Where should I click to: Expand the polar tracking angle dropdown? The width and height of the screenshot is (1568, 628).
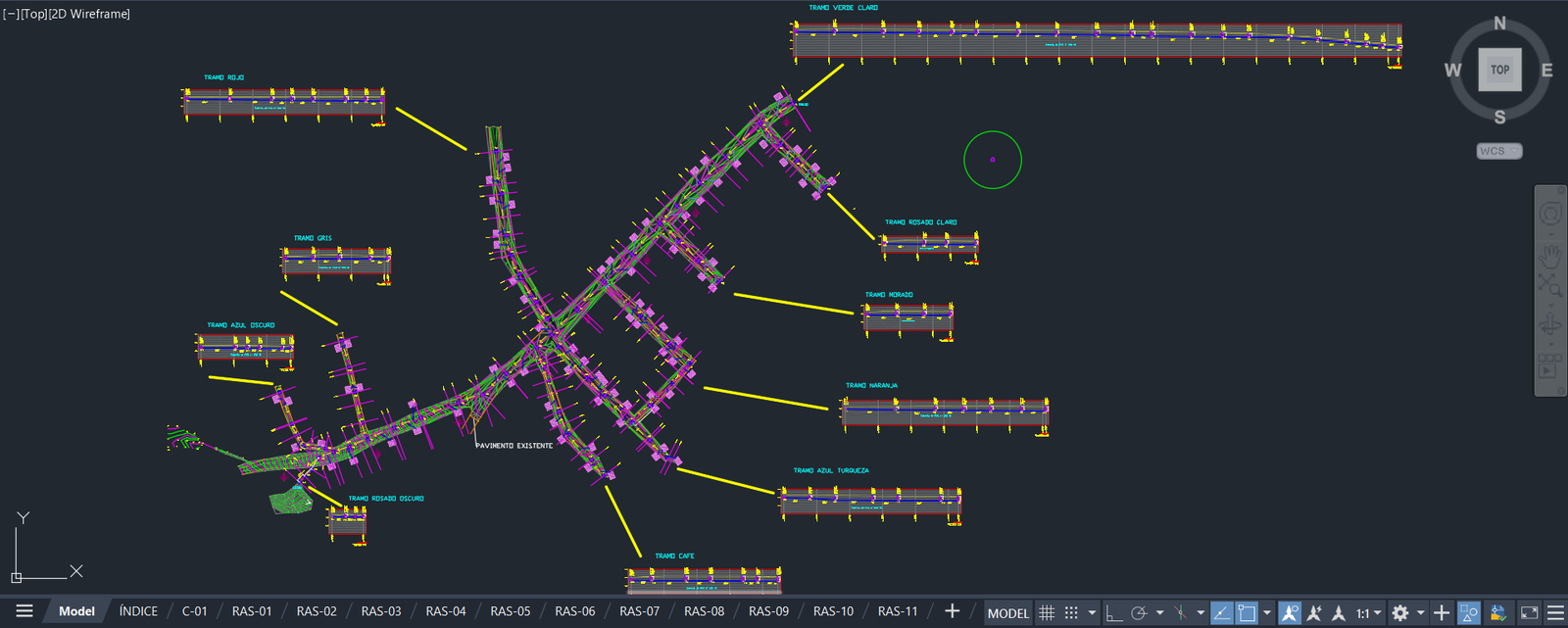(x=1160, y=612)
